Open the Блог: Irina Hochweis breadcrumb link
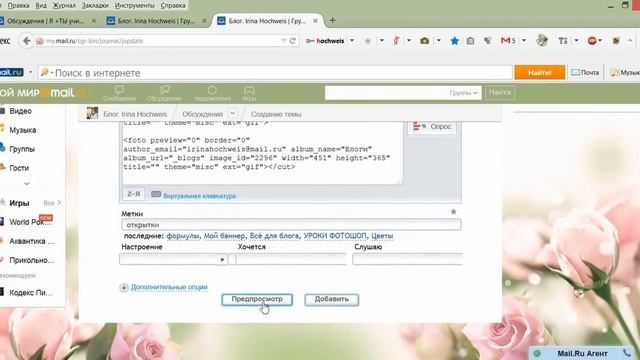The height and width of the screenshot is (360, 640). 135,114
